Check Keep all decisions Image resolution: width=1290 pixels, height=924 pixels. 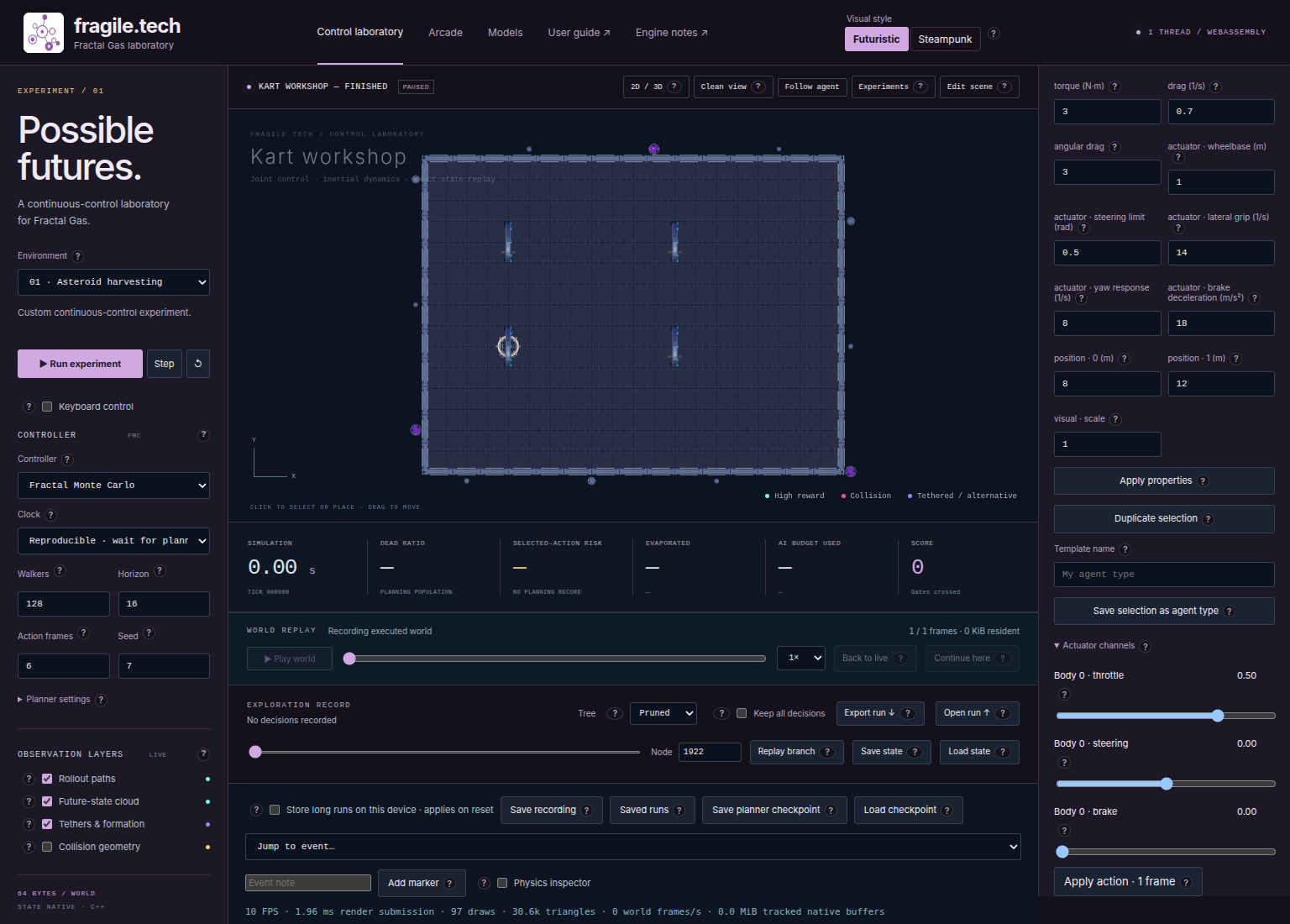pos(742,713)
